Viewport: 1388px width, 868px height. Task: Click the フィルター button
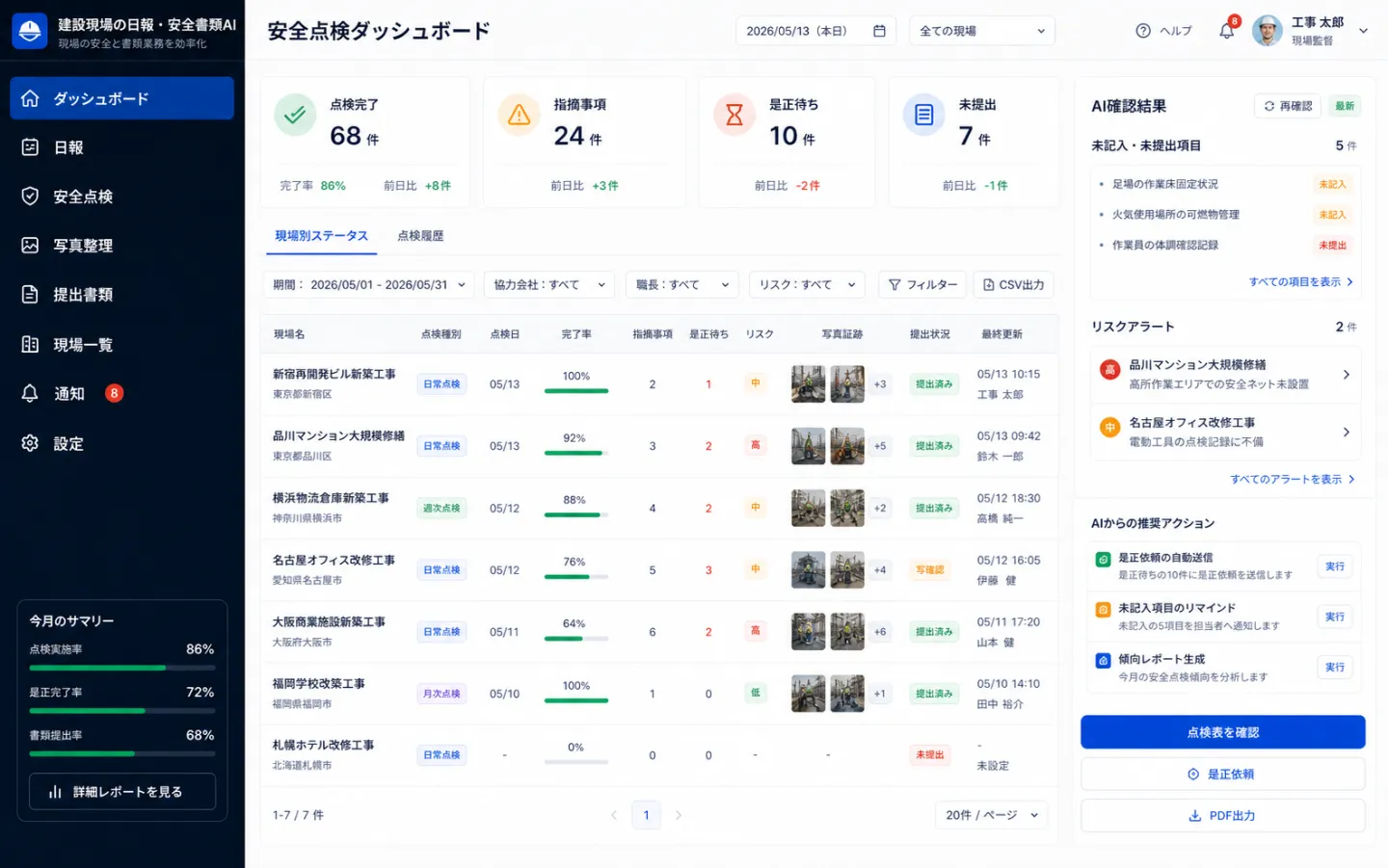click(x=922, y=285)
